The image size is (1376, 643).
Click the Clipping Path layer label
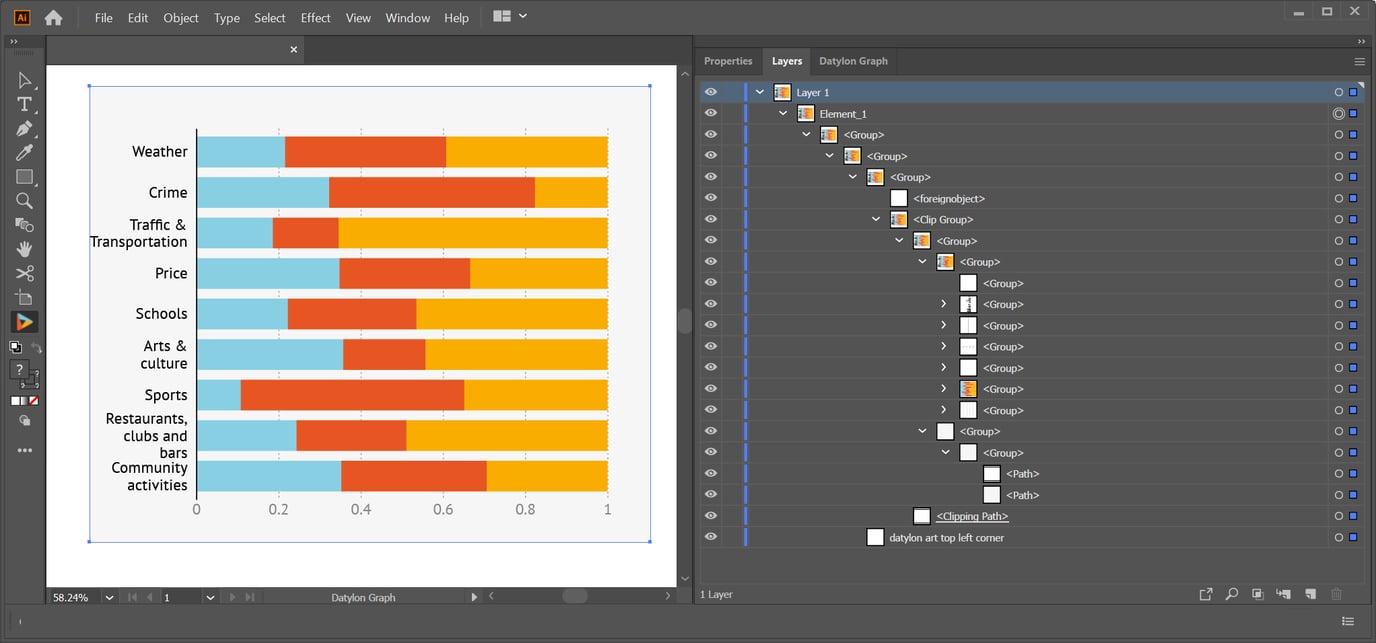point(971,516)
